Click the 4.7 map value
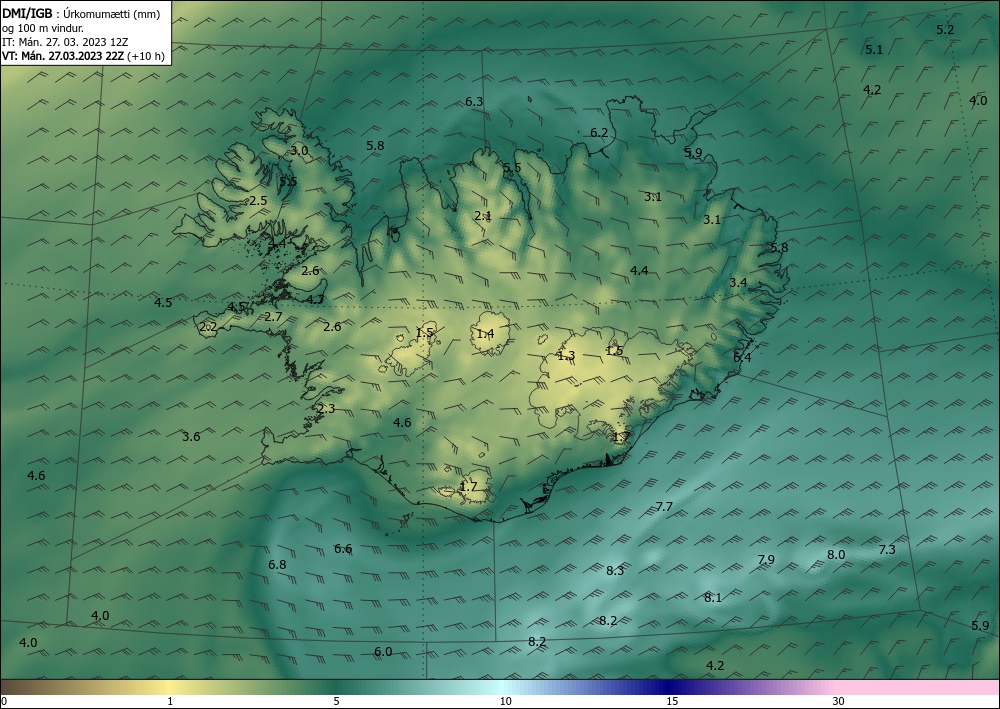 point(315,299)
